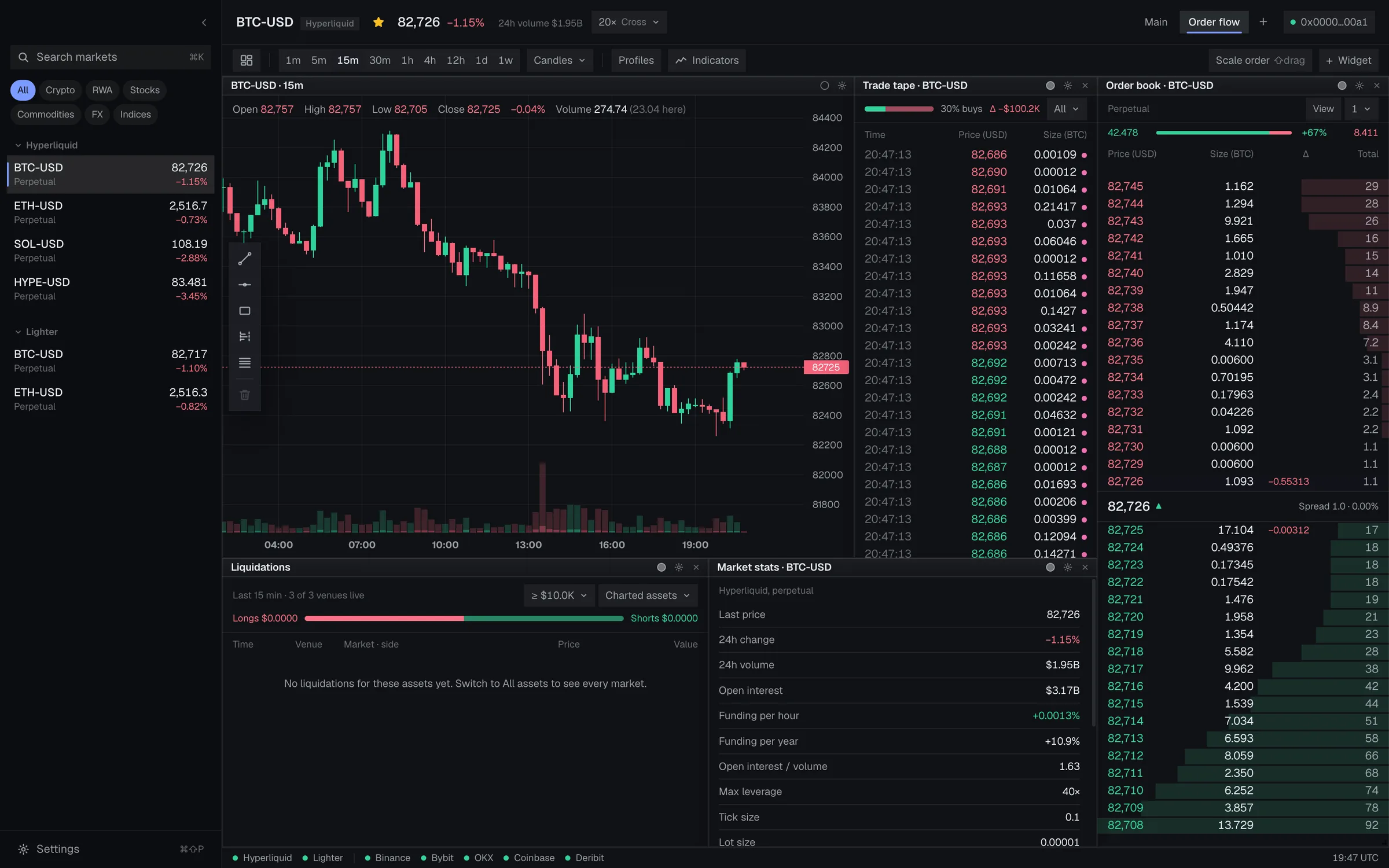The image size is (1389, 868).
Task: Open BTC-USD 15m chart panel settings gear
Action: pos(842,86)
